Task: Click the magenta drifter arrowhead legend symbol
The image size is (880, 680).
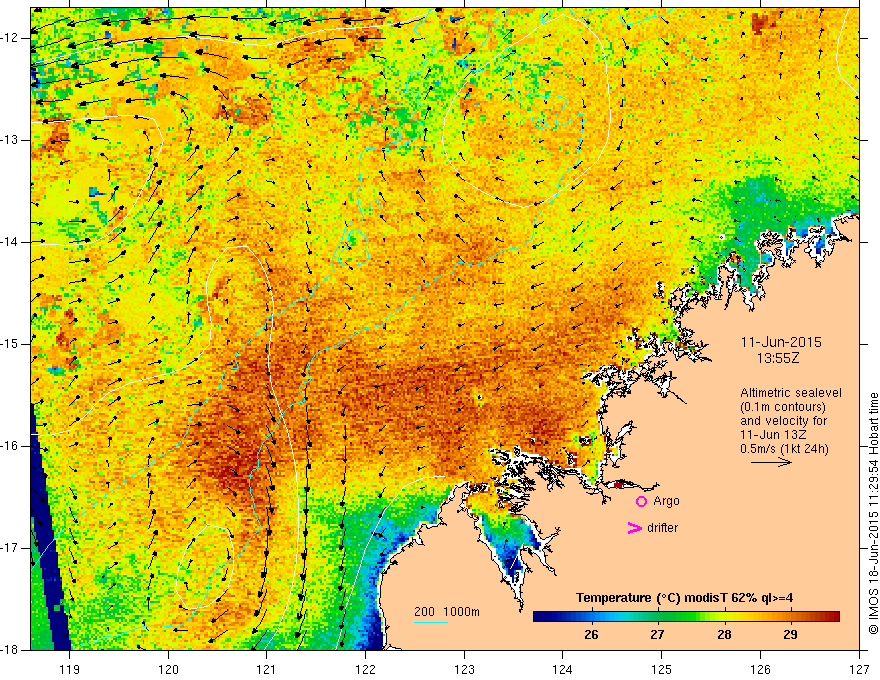Action: click(x=634, y=528)
